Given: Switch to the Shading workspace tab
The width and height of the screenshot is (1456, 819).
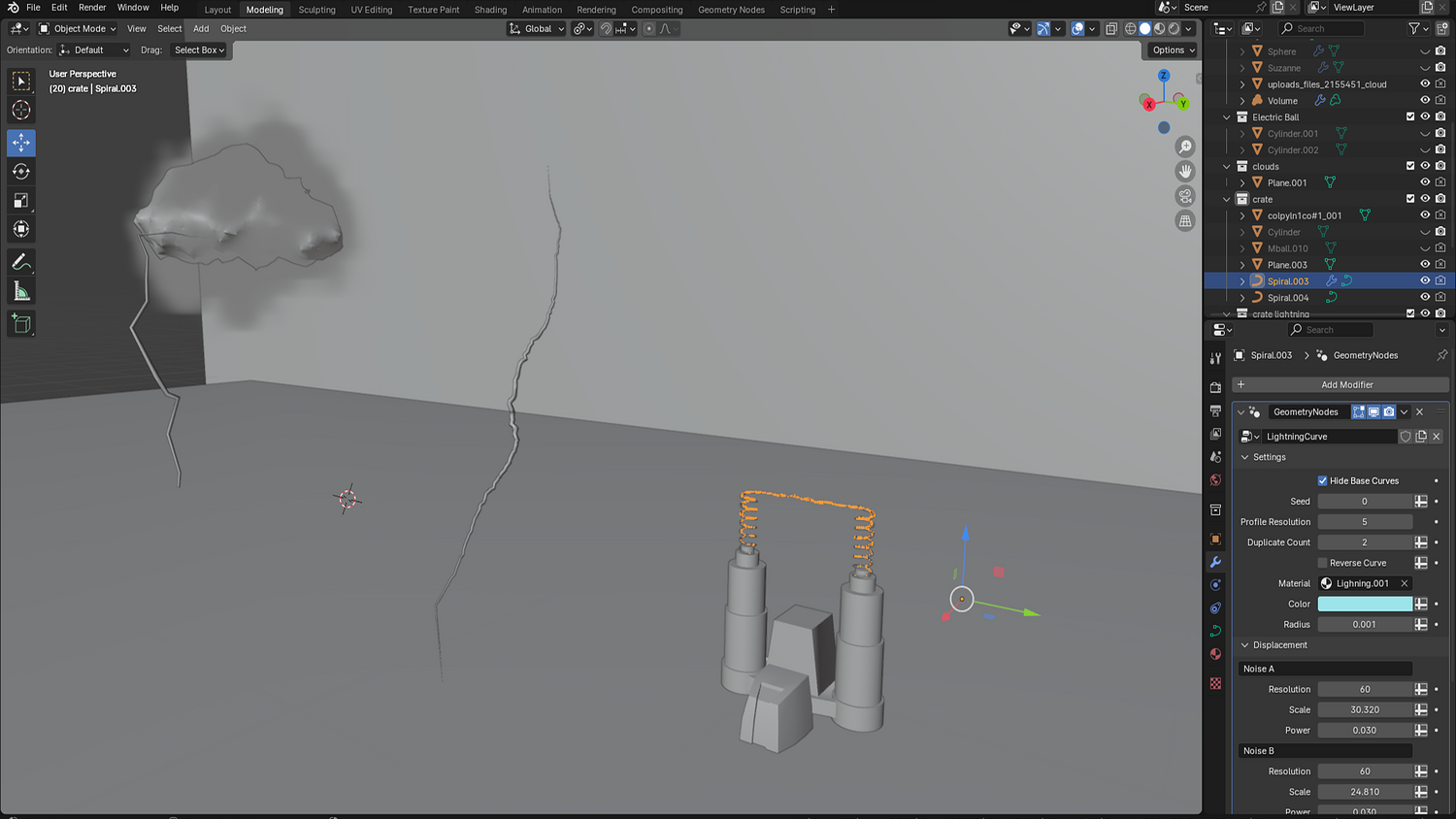Looking at the screenshot, I should 490,10.
